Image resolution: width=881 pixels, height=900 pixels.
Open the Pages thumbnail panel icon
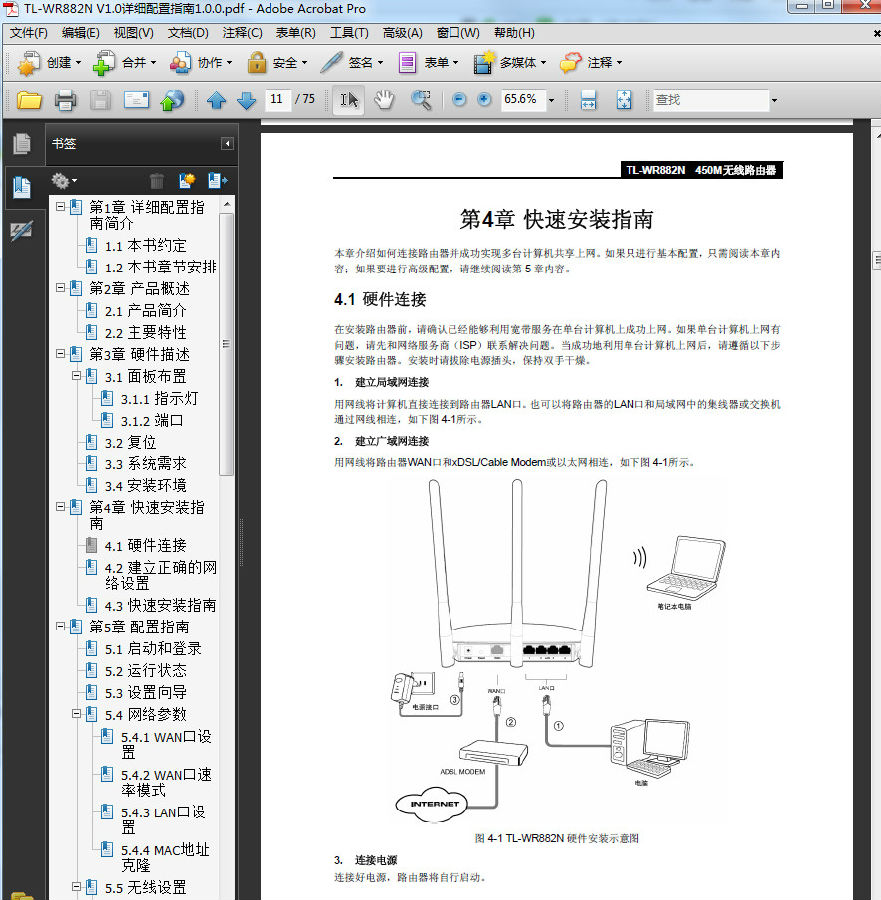(22, 143)
